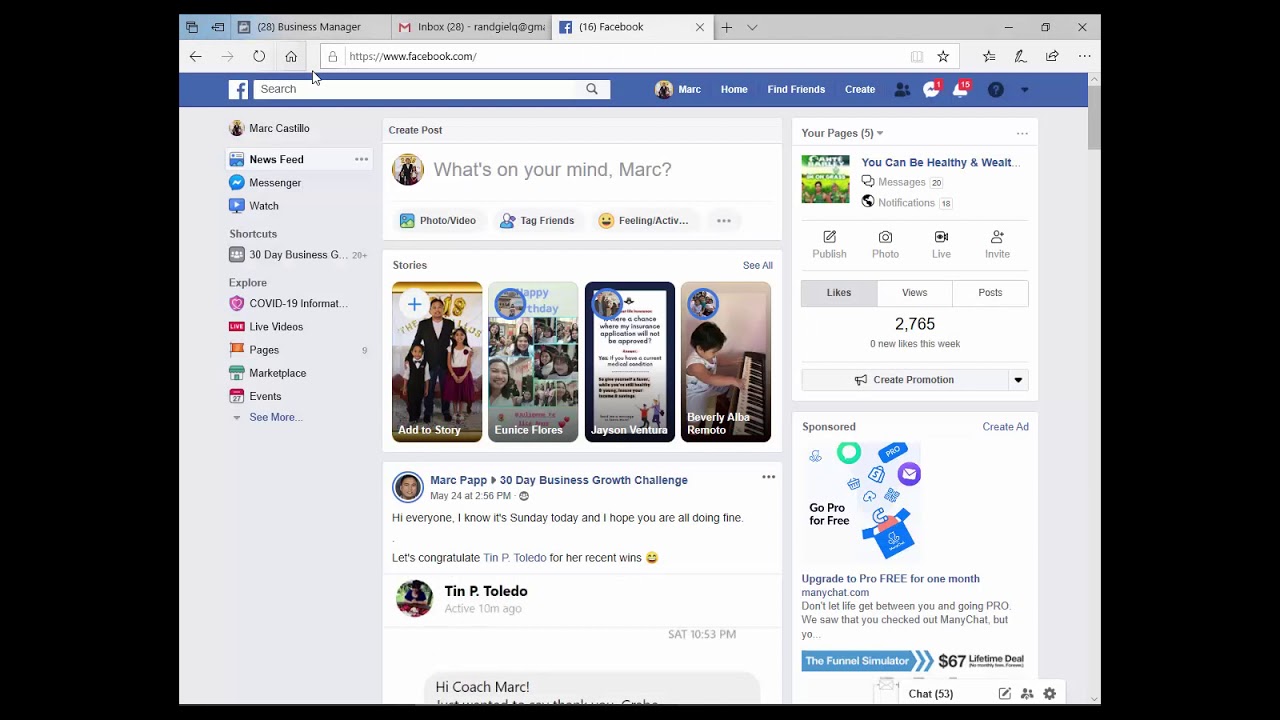Click Photo/Video button

438,221
